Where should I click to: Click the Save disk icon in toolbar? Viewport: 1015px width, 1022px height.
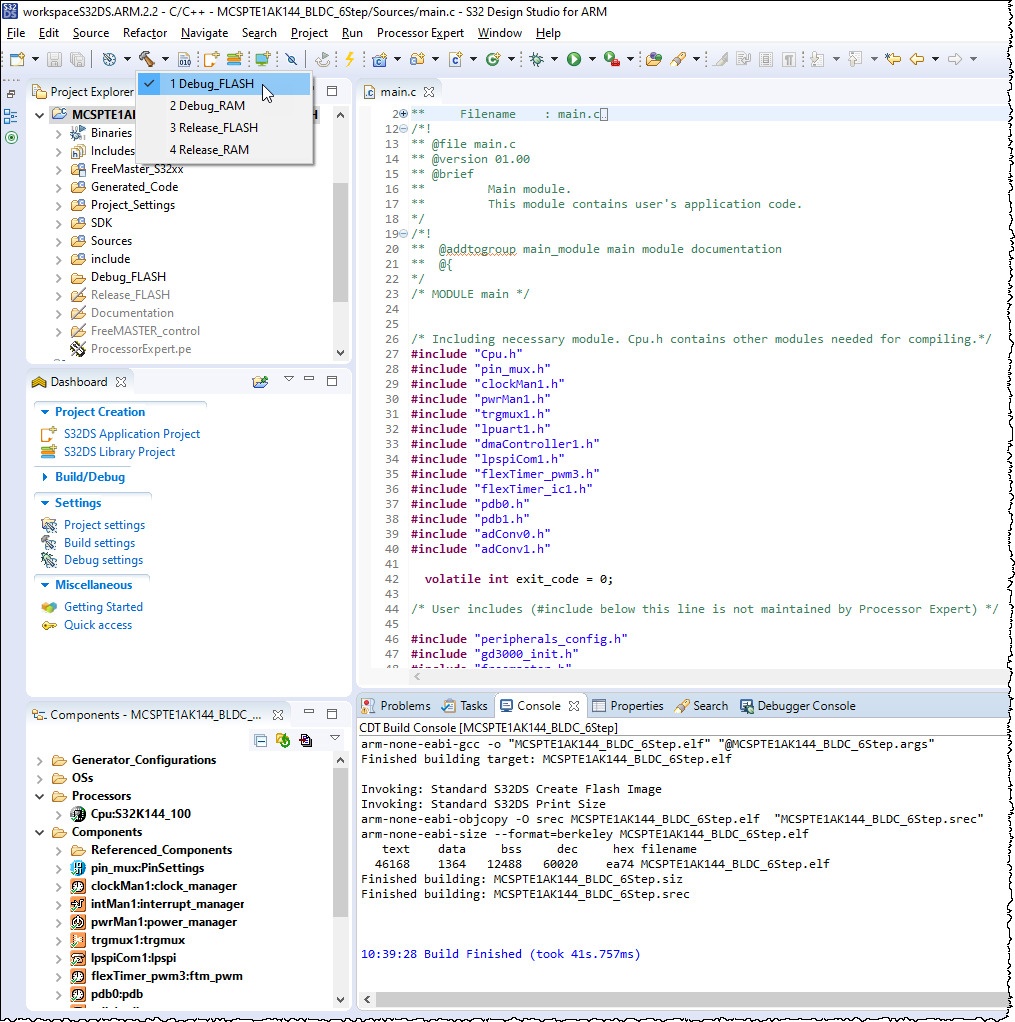(53, 59)
